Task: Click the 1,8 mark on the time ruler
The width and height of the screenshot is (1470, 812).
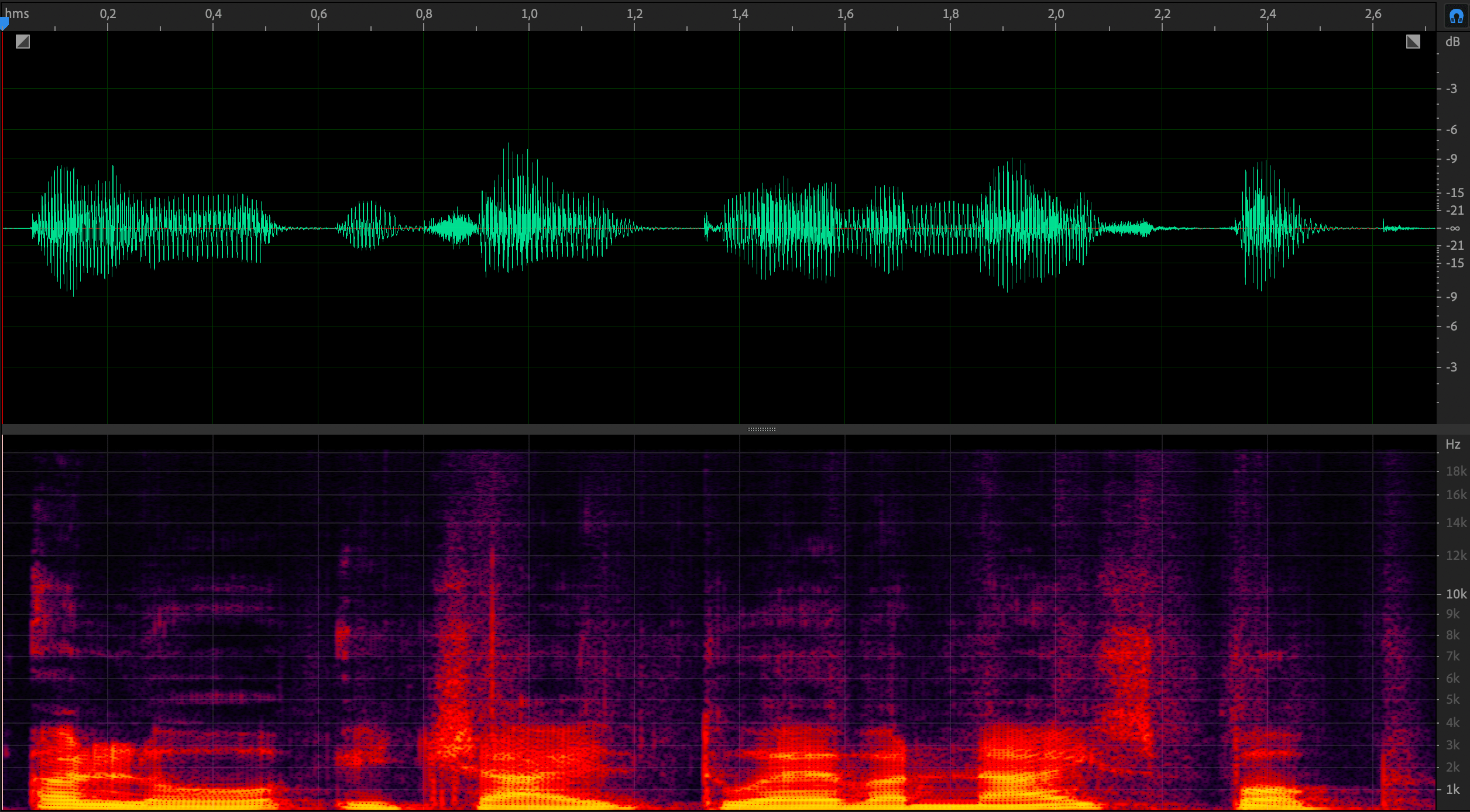Action: pyautogui.click(x=951, y=13)
